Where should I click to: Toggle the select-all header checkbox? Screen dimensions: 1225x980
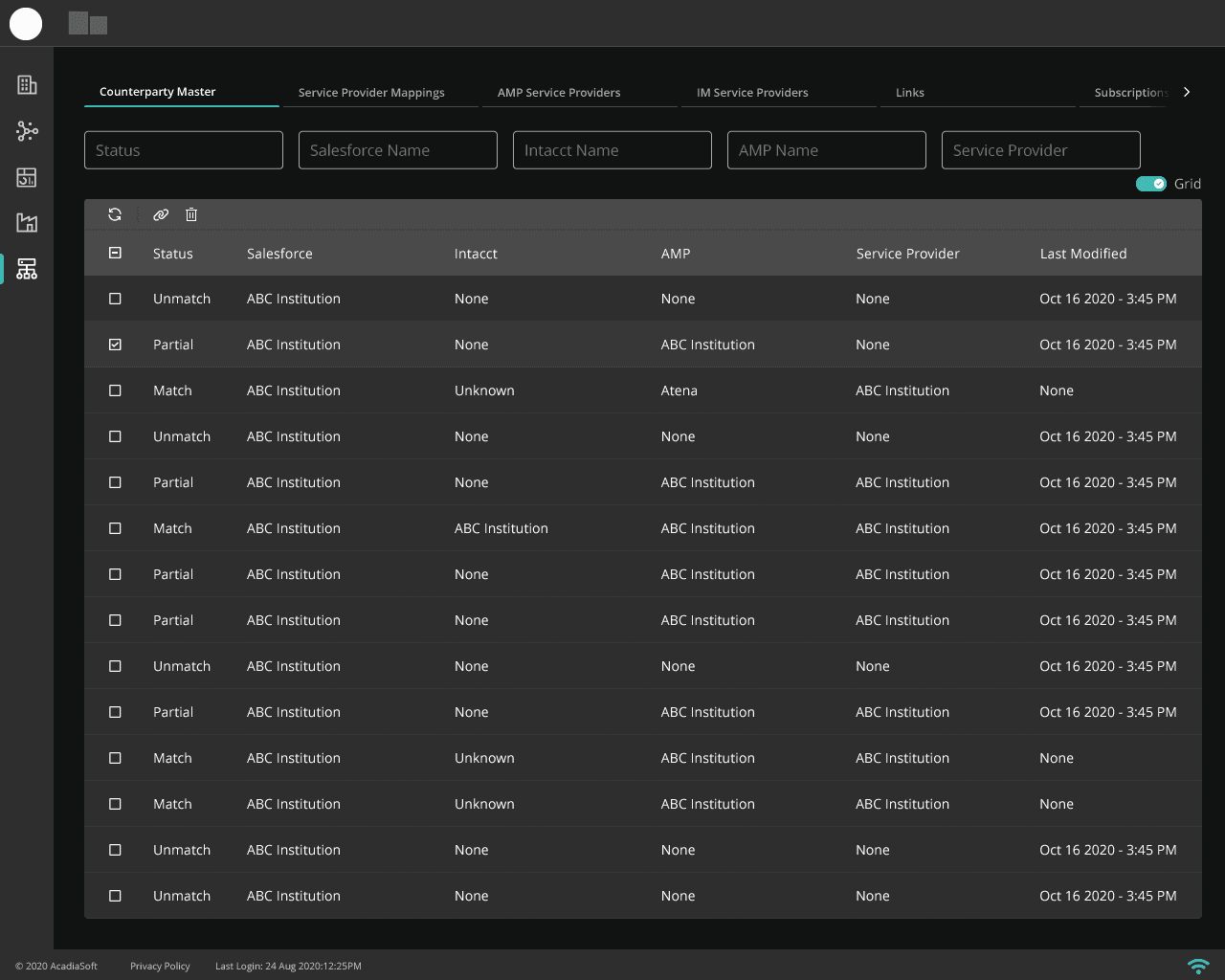coord(115,253)
